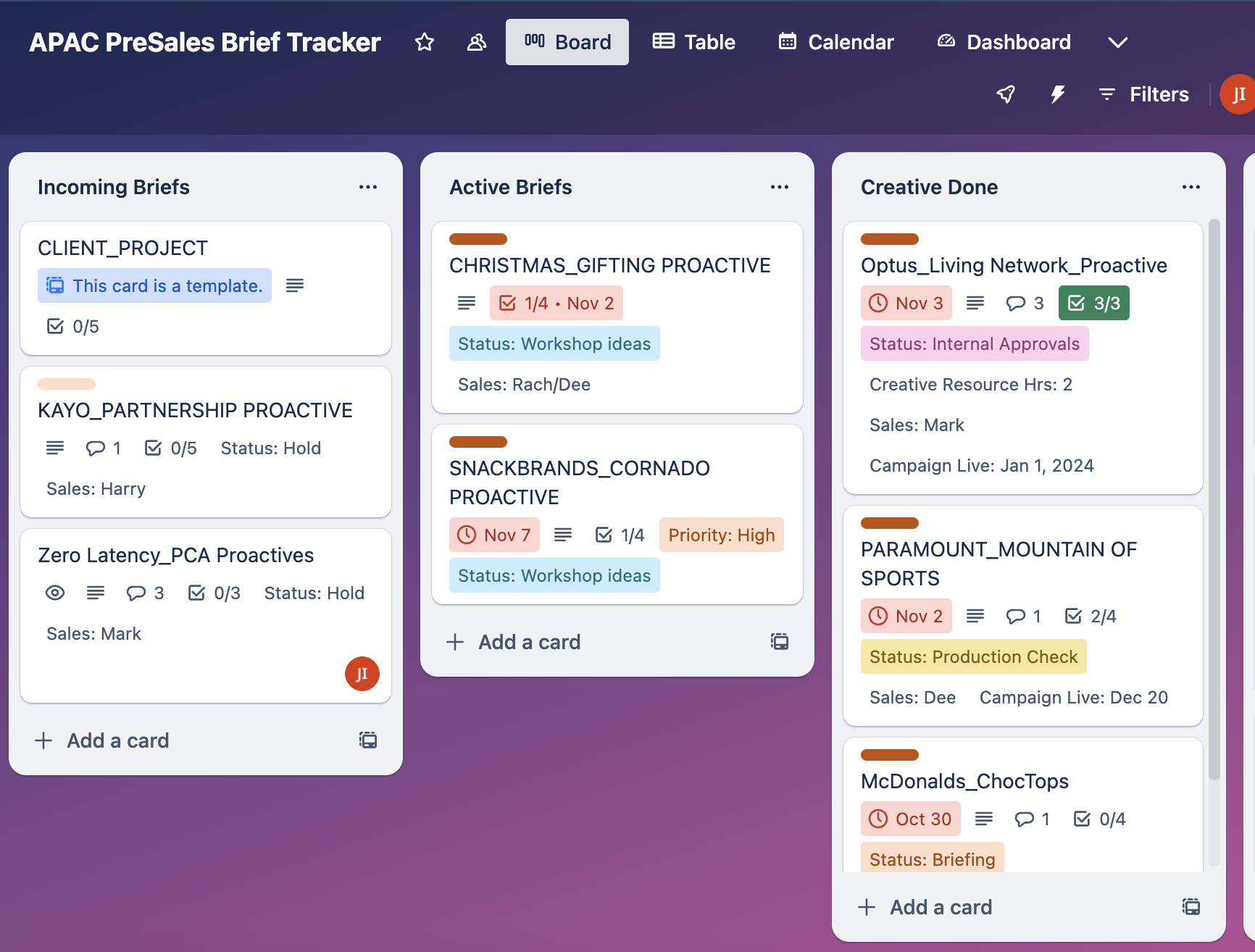The image size is (1255, 952).
Task: Open Automation lightning bolt icon
Action: click(1058, 94)
